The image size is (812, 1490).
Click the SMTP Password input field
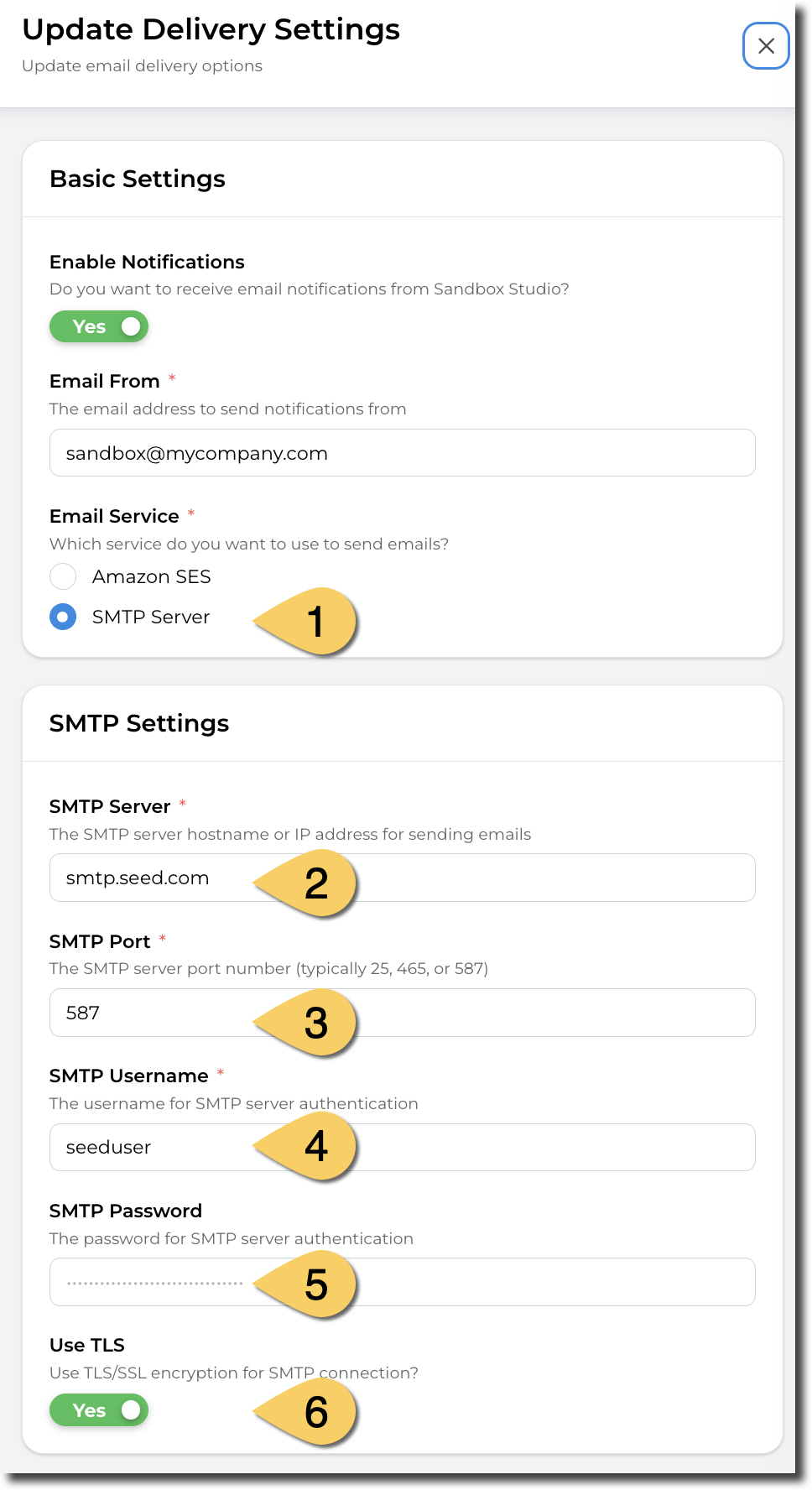pos(403,1282)
